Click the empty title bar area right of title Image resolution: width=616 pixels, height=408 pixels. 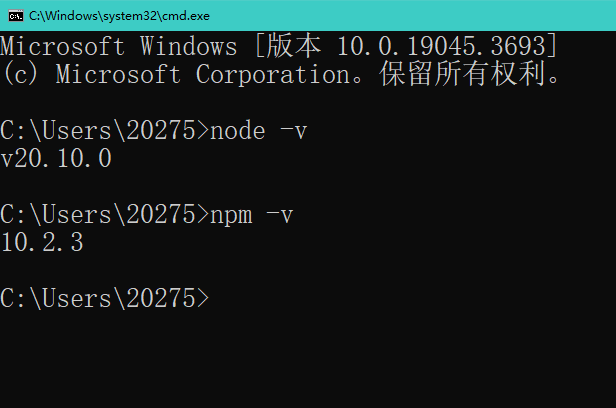[412, 16]
